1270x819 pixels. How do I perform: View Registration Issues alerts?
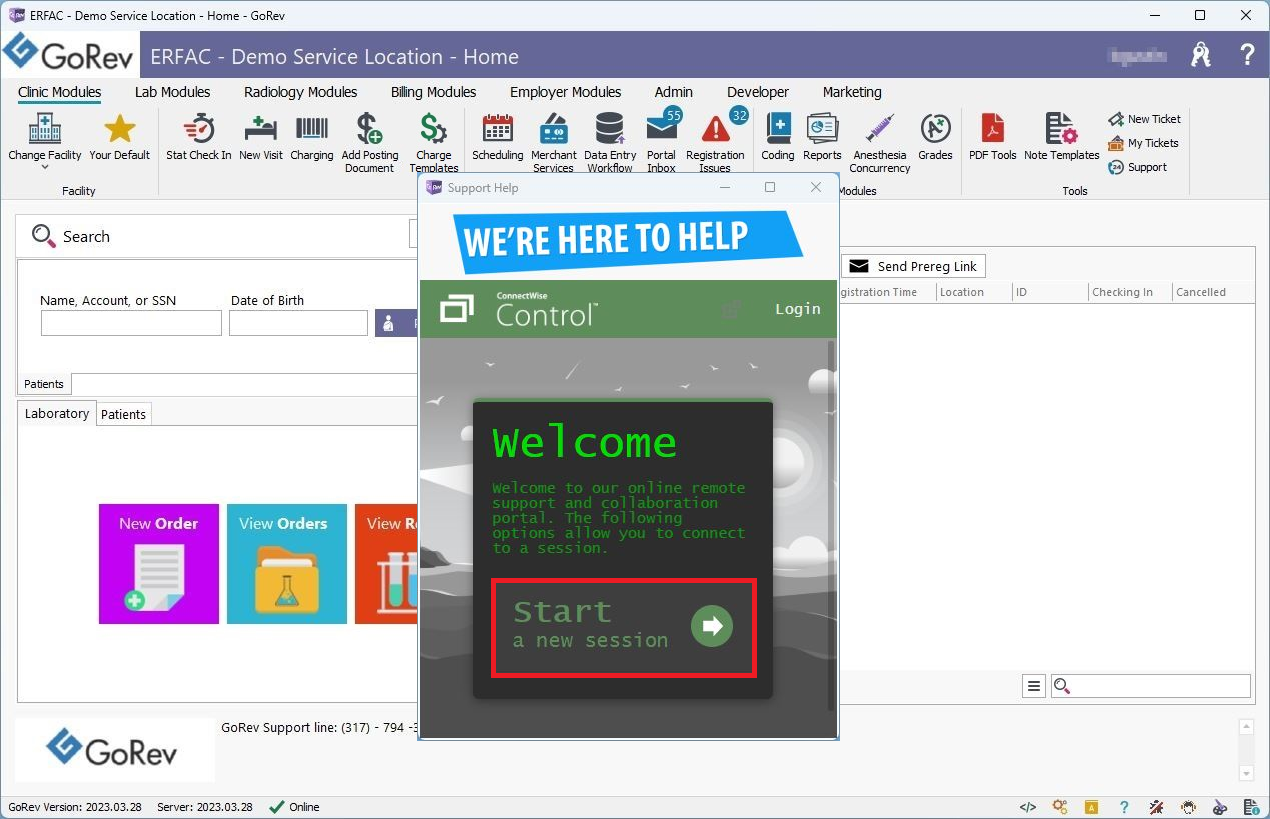coord(715,143)
